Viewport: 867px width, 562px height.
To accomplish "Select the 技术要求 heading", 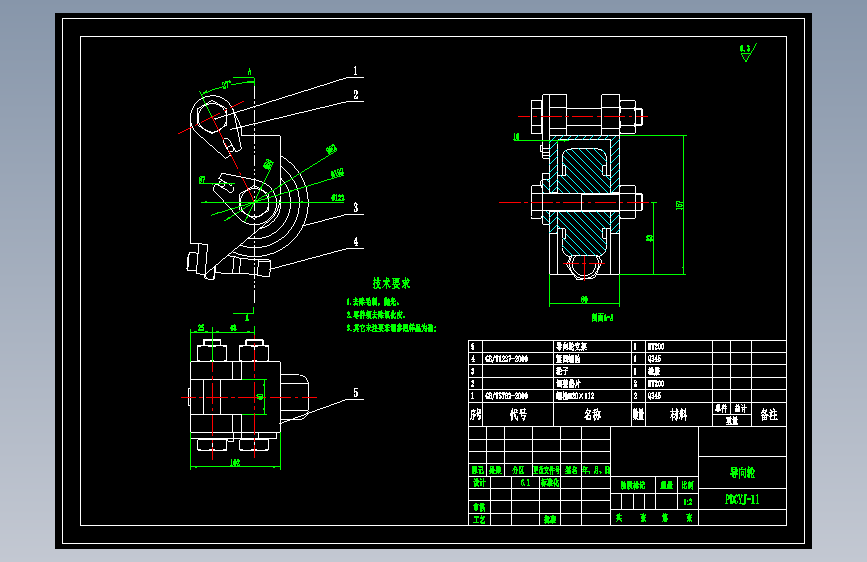I will point(391,283).
